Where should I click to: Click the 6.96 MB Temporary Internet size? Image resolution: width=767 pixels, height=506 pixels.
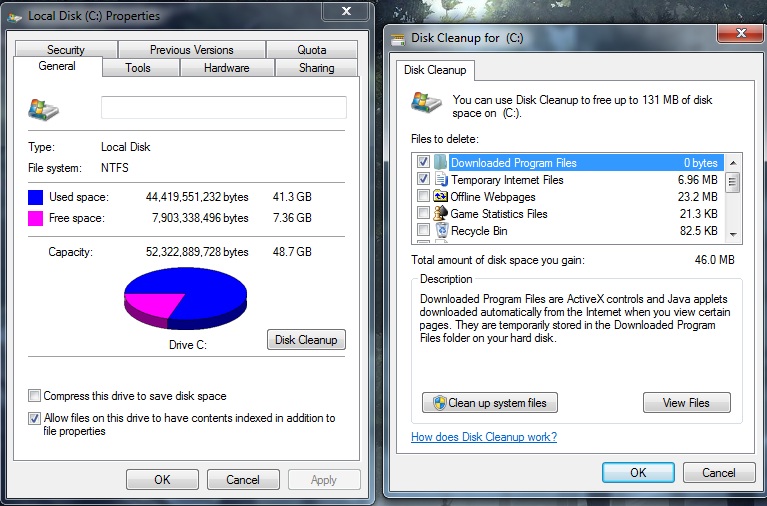pos(698,180)
